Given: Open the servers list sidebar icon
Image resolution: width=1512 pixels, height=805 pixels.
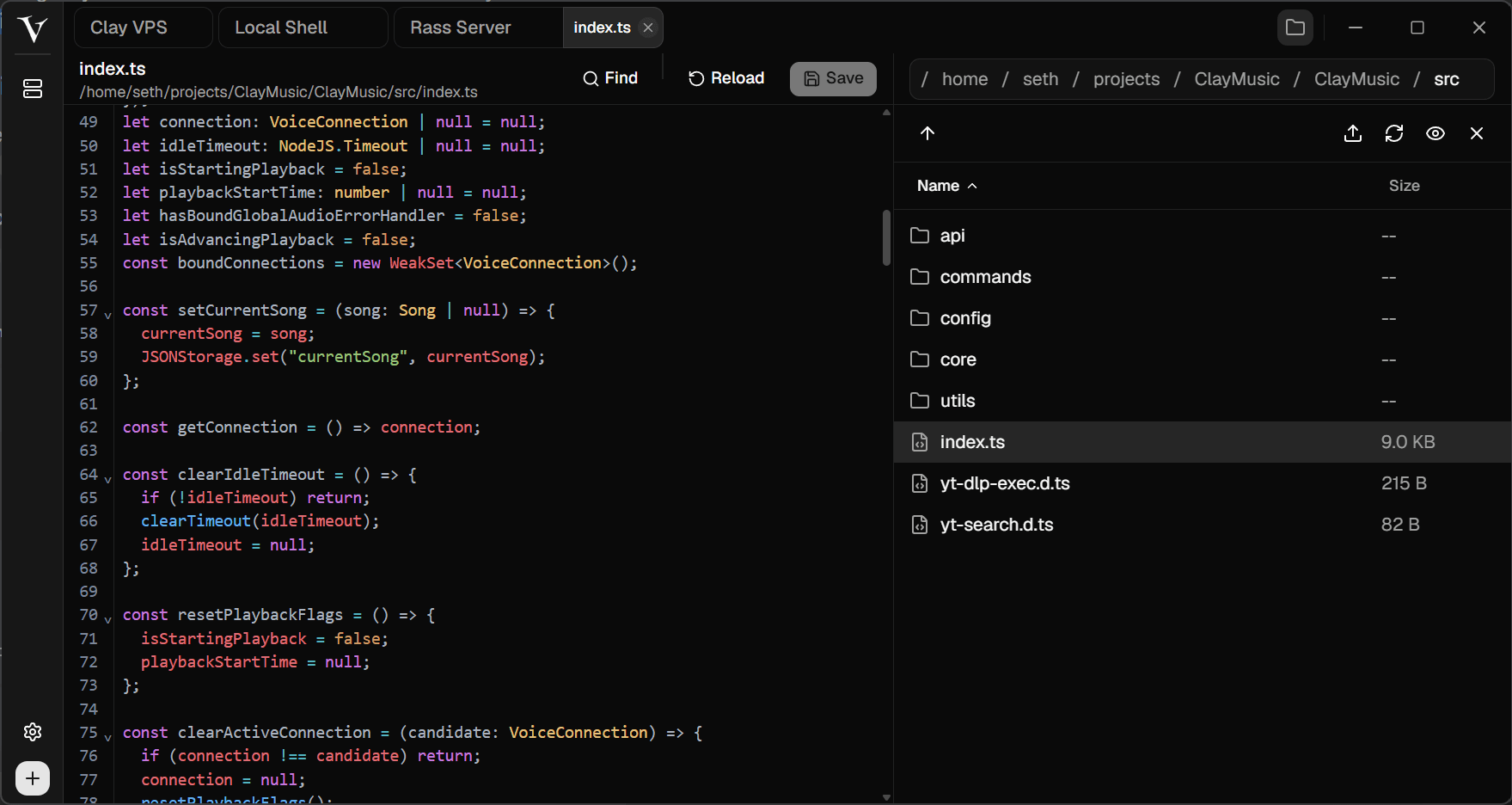Looking at the screenshot, I should pos(33,89).
